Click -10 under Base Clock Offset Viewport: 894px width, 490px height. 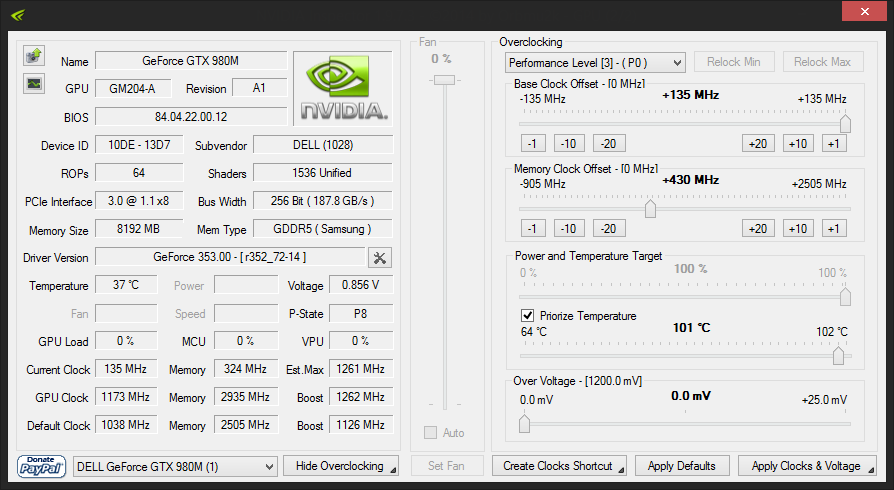pos(569,144)
